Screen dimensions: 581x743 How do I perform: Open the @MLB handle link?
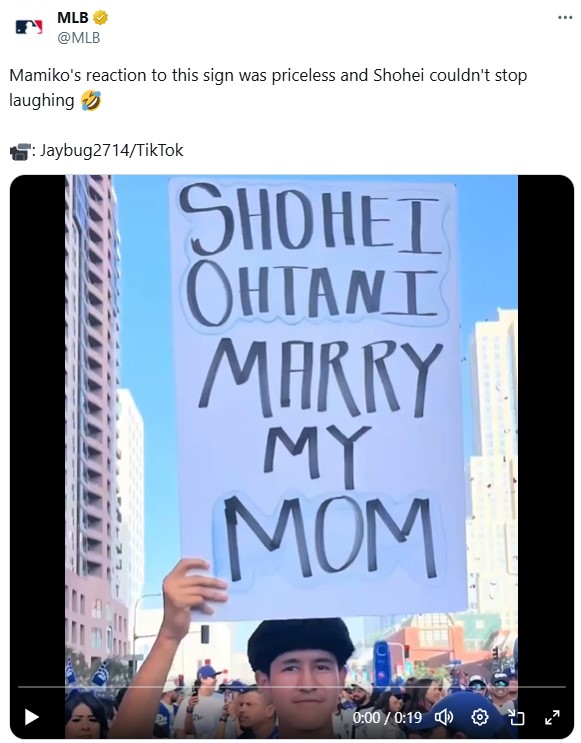(79, 37)
